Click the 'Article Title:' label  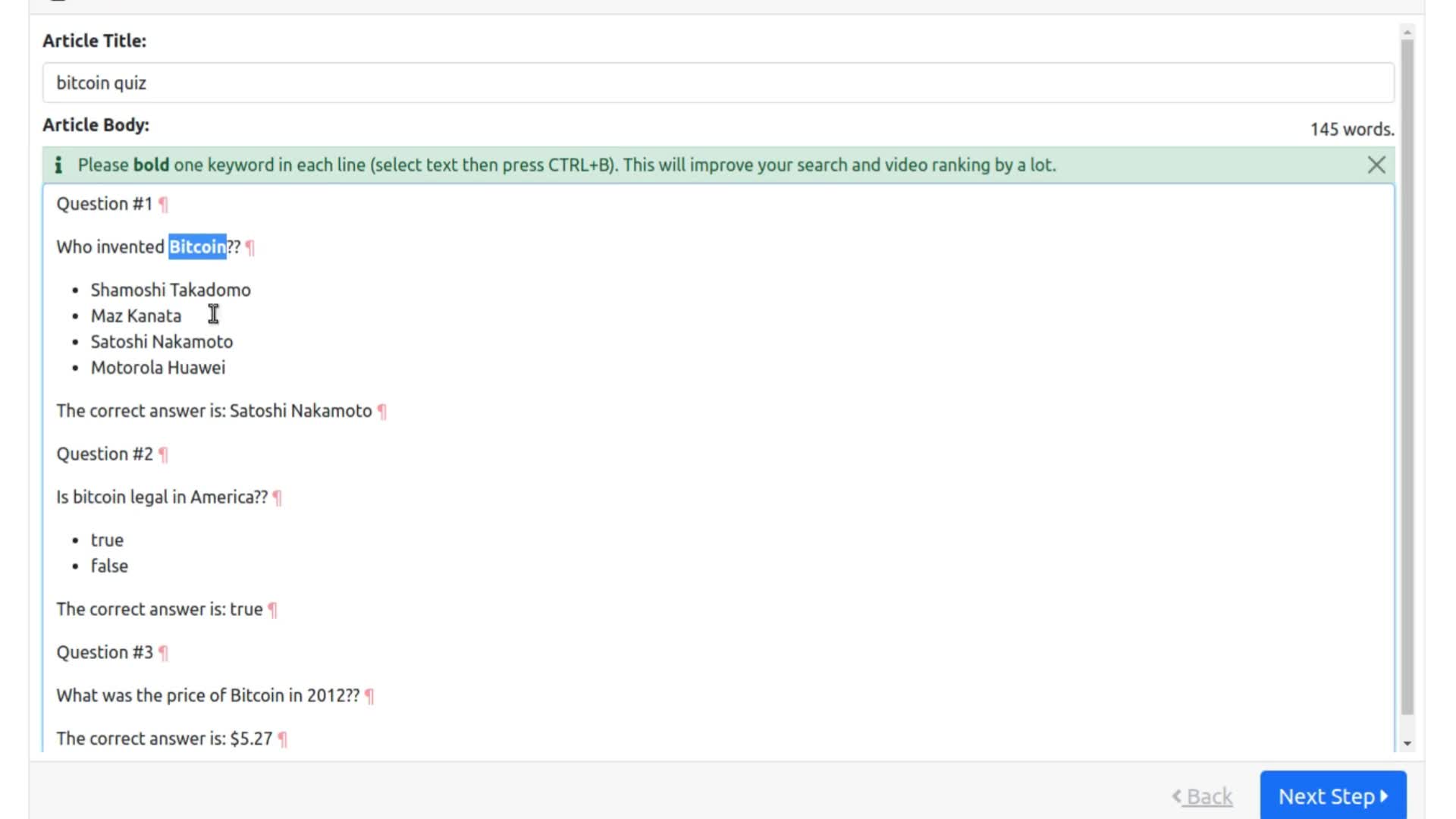pos(94,41)
